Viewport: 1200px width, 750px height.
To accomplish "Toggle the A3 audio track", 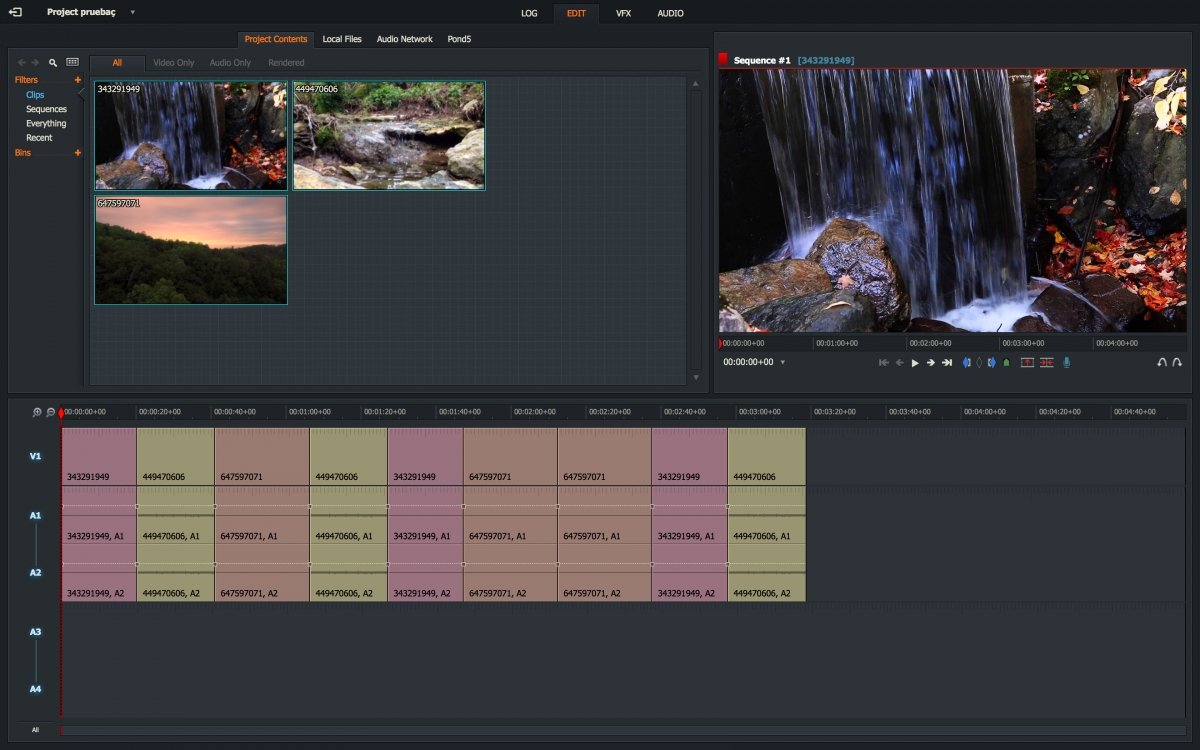I will tap(35, 632).
